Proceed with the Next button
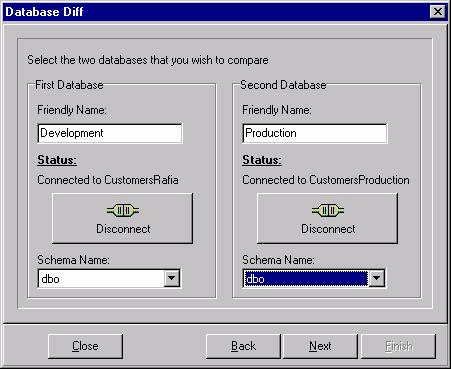This screenshot has width=451, height=369. pyautogui.click(x=320, y=346)
